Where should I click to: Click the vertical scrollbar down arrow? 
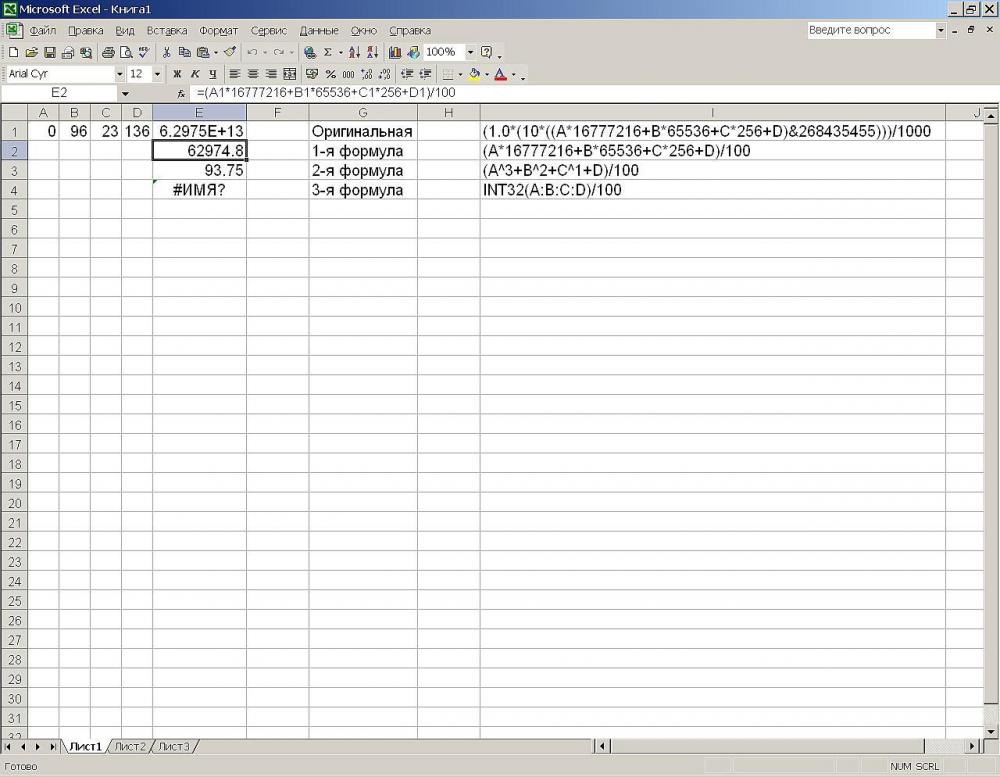(x=990, y=731)
